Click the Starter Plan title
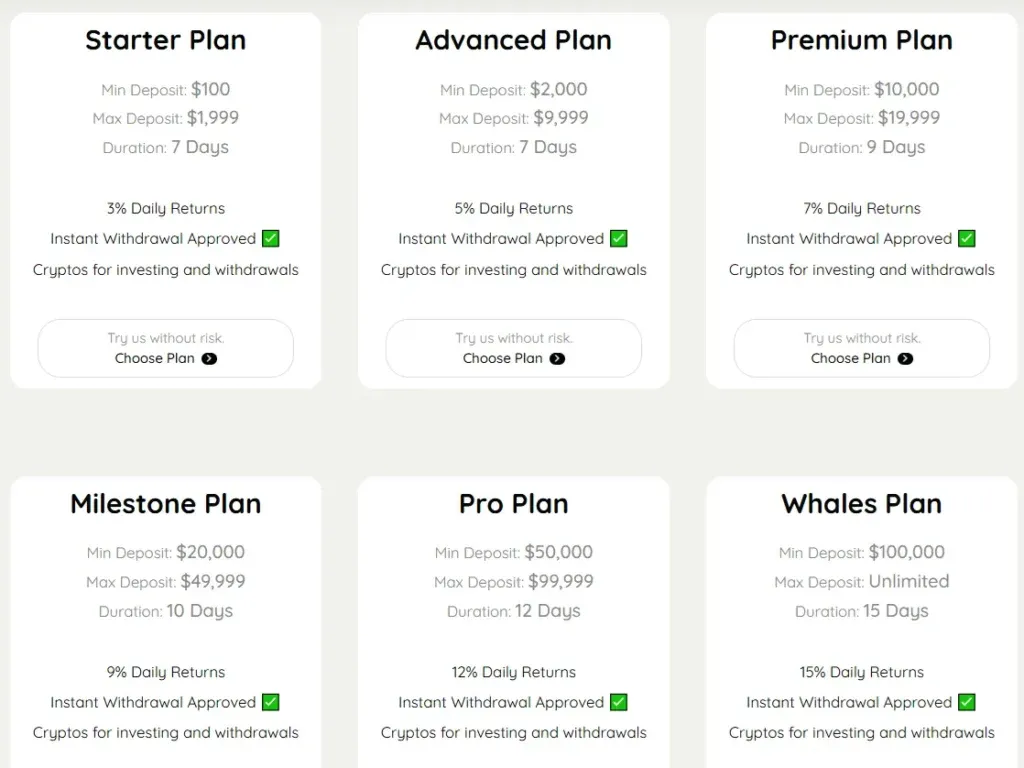The image size is (1024, 768). point(165,40)
